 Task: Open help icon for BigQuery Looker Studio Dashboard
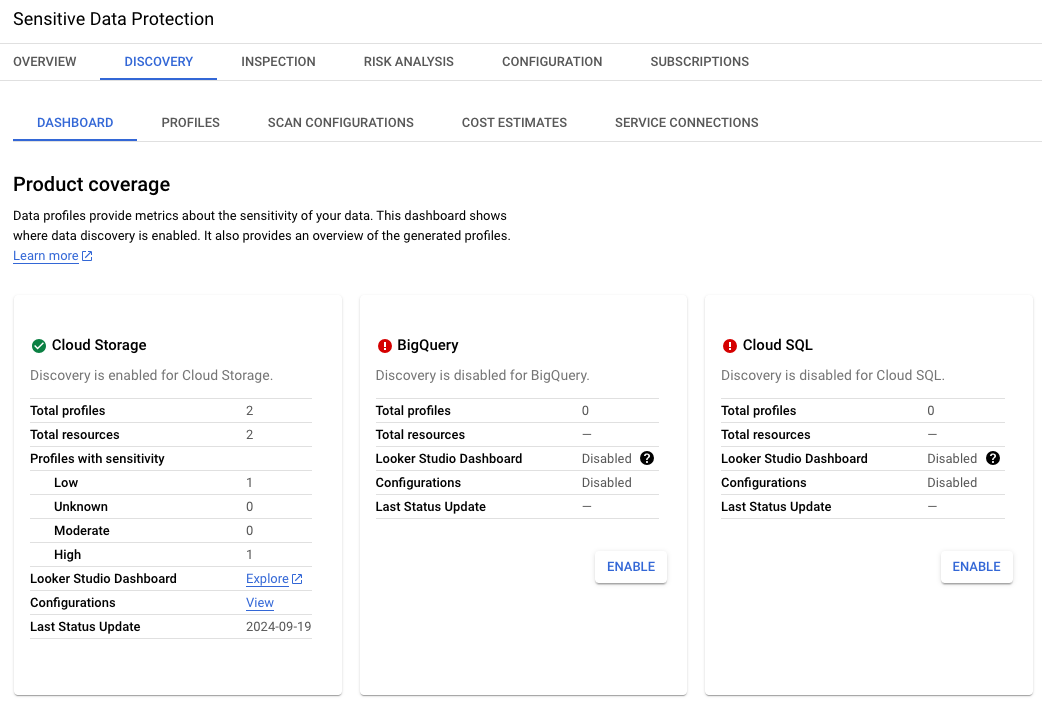tap(647, 458)
